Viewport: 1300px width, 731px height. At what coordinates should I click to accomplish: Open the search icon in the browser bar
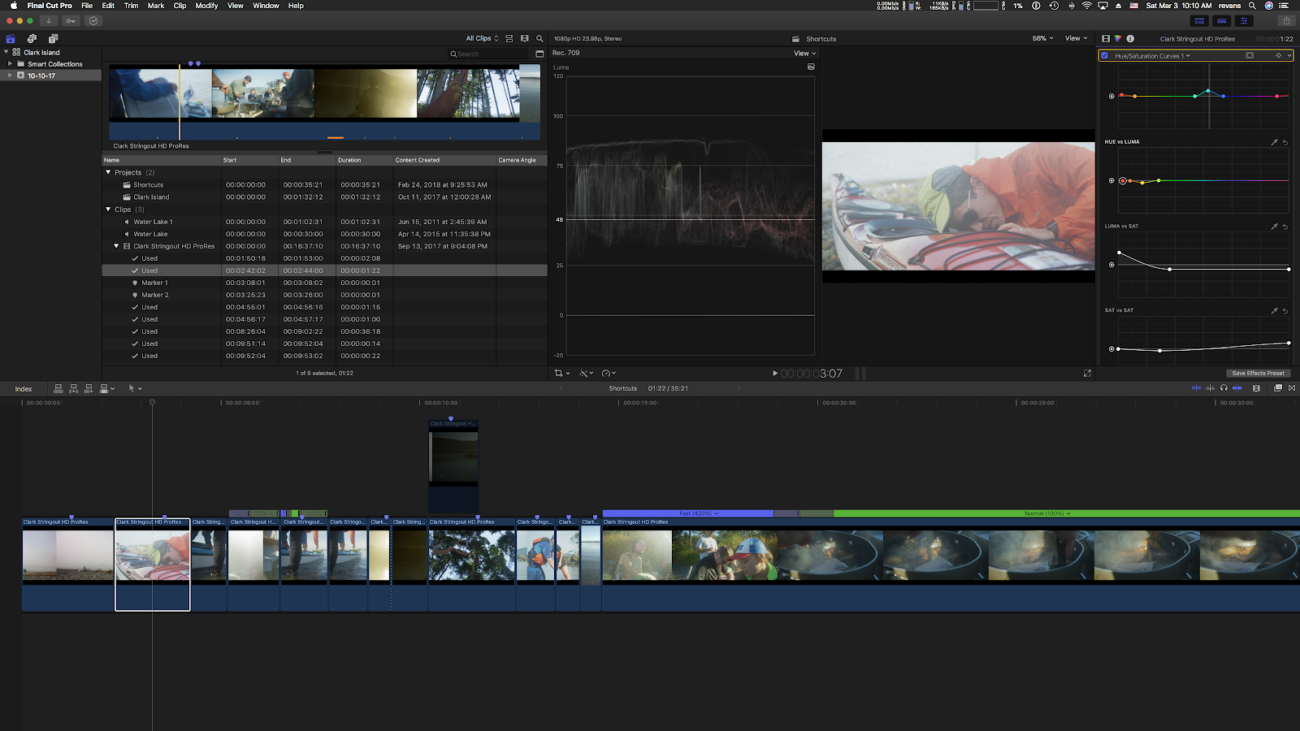coord(540,38)
